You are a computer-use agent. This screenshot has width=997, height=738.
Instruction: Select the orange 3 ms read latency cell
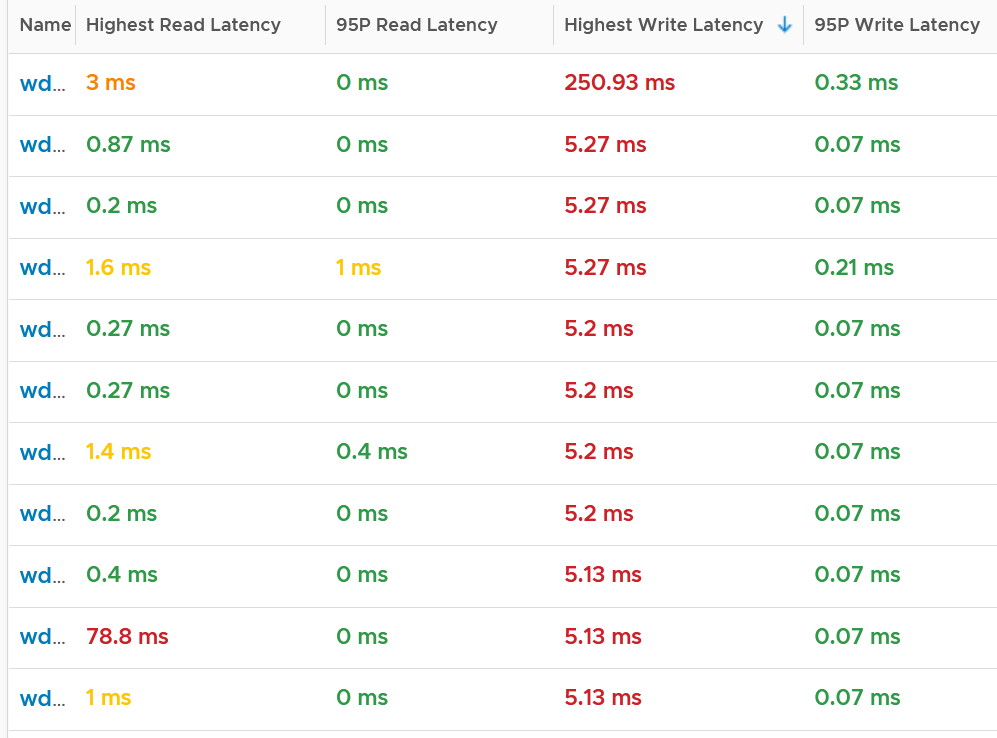[x=111, y=83]
